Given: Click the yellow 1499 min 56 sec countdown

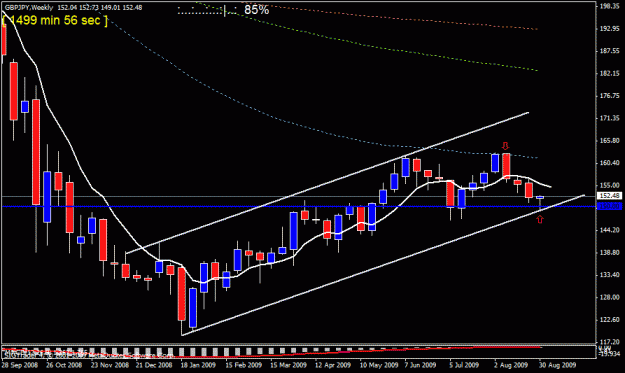Looking at the screenshot, I should pos(55,20).
